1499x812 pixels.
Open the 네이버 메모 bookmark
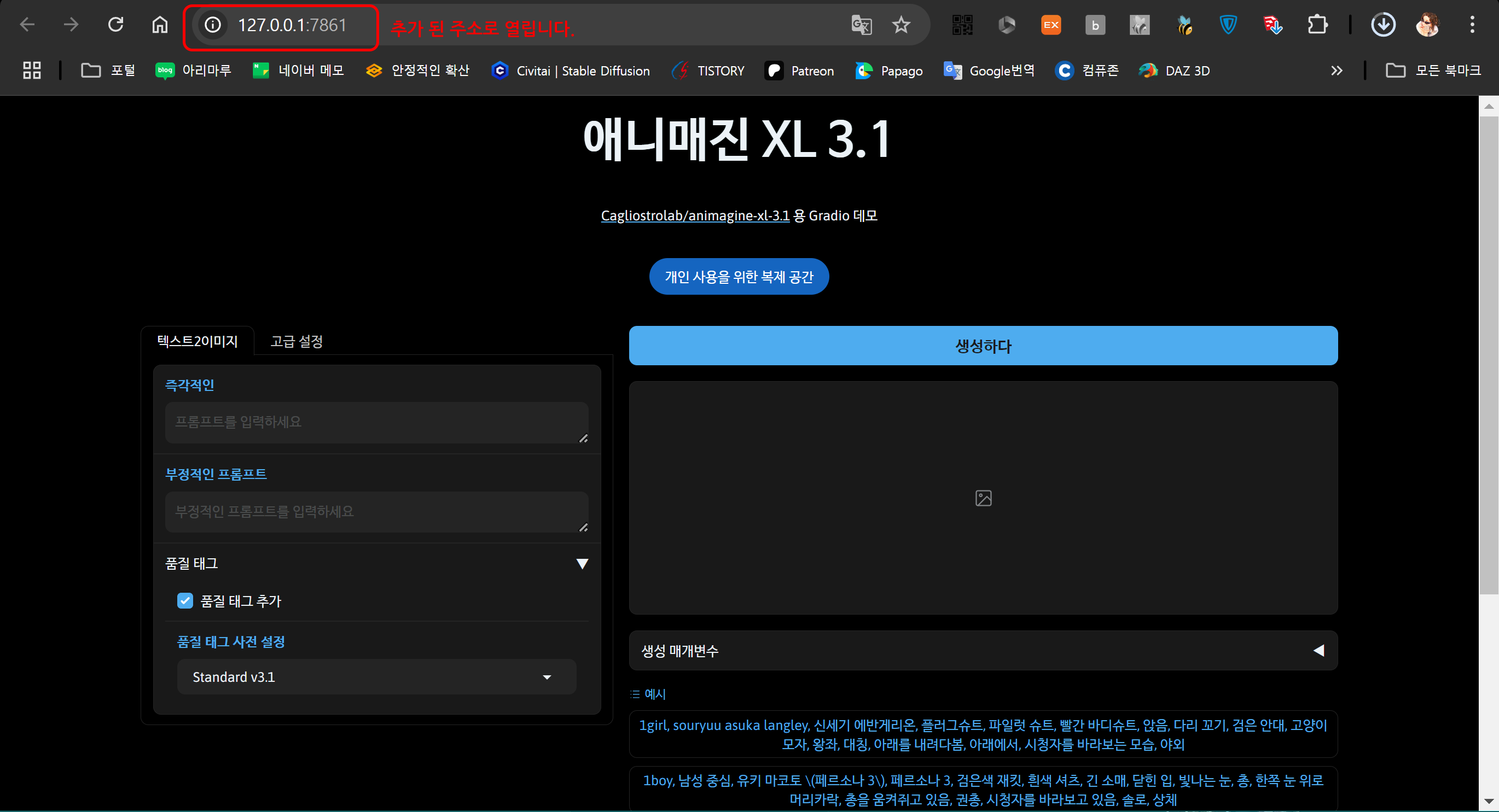point(298,71)
